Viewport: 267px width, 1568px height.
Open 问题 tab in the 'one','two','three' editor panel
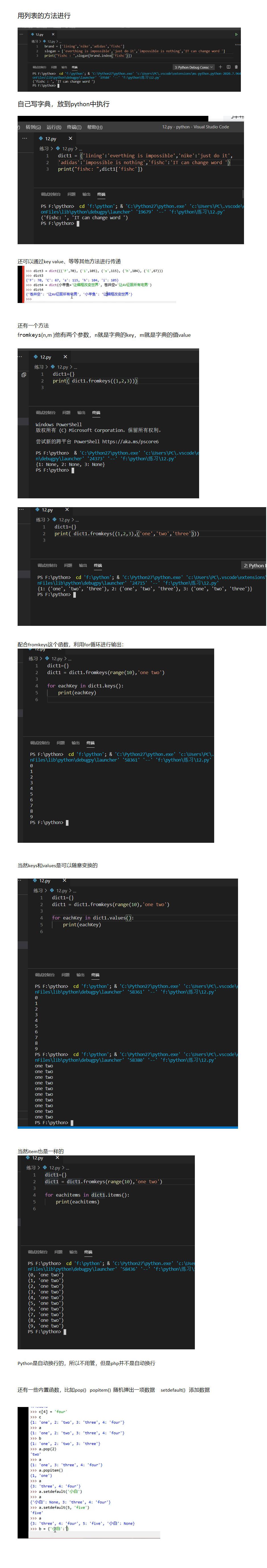pyautogui.click(x=68, y=565)
